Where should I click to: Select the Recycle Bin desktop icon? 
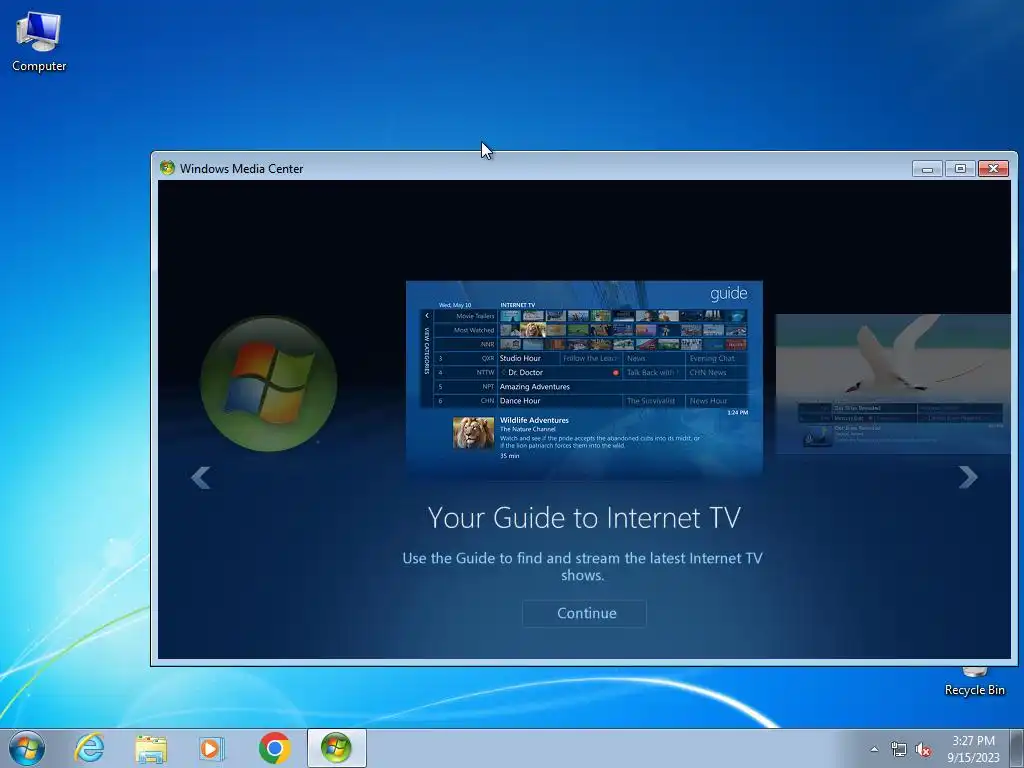974,682
